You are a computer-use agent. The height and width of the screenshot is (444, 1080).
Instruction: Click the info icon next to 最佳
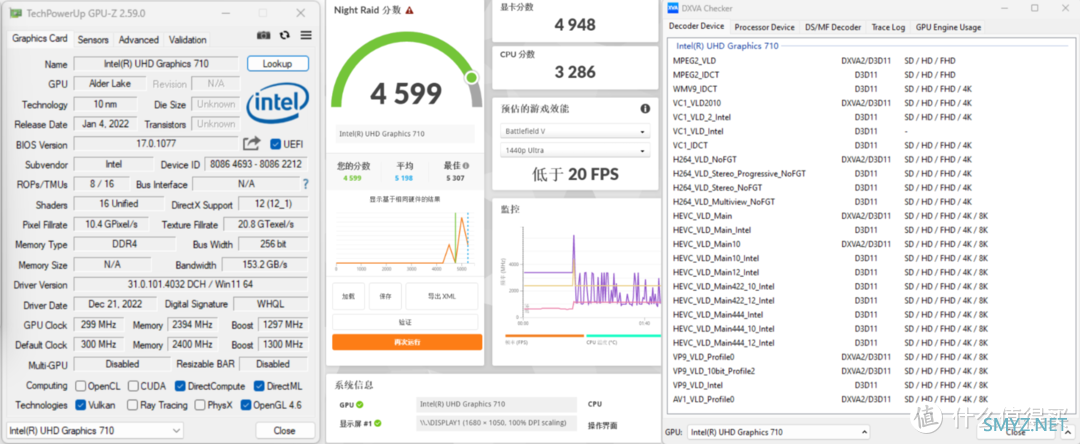point(466,166)
